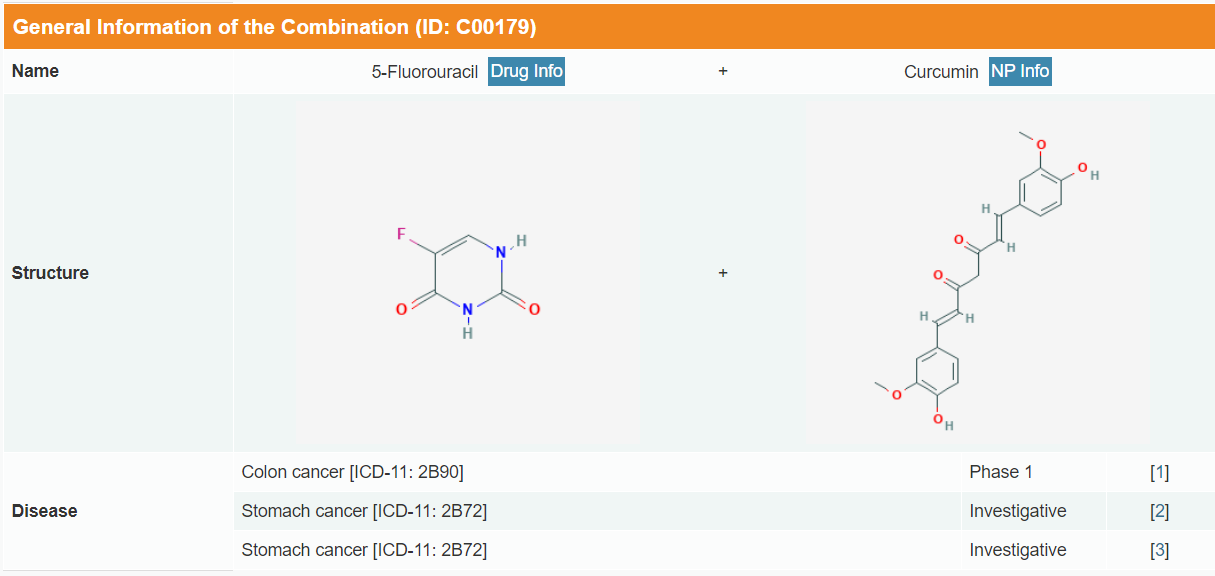Click the Structure row label
Screen dimensions: 1215x576
pos(50,273)
